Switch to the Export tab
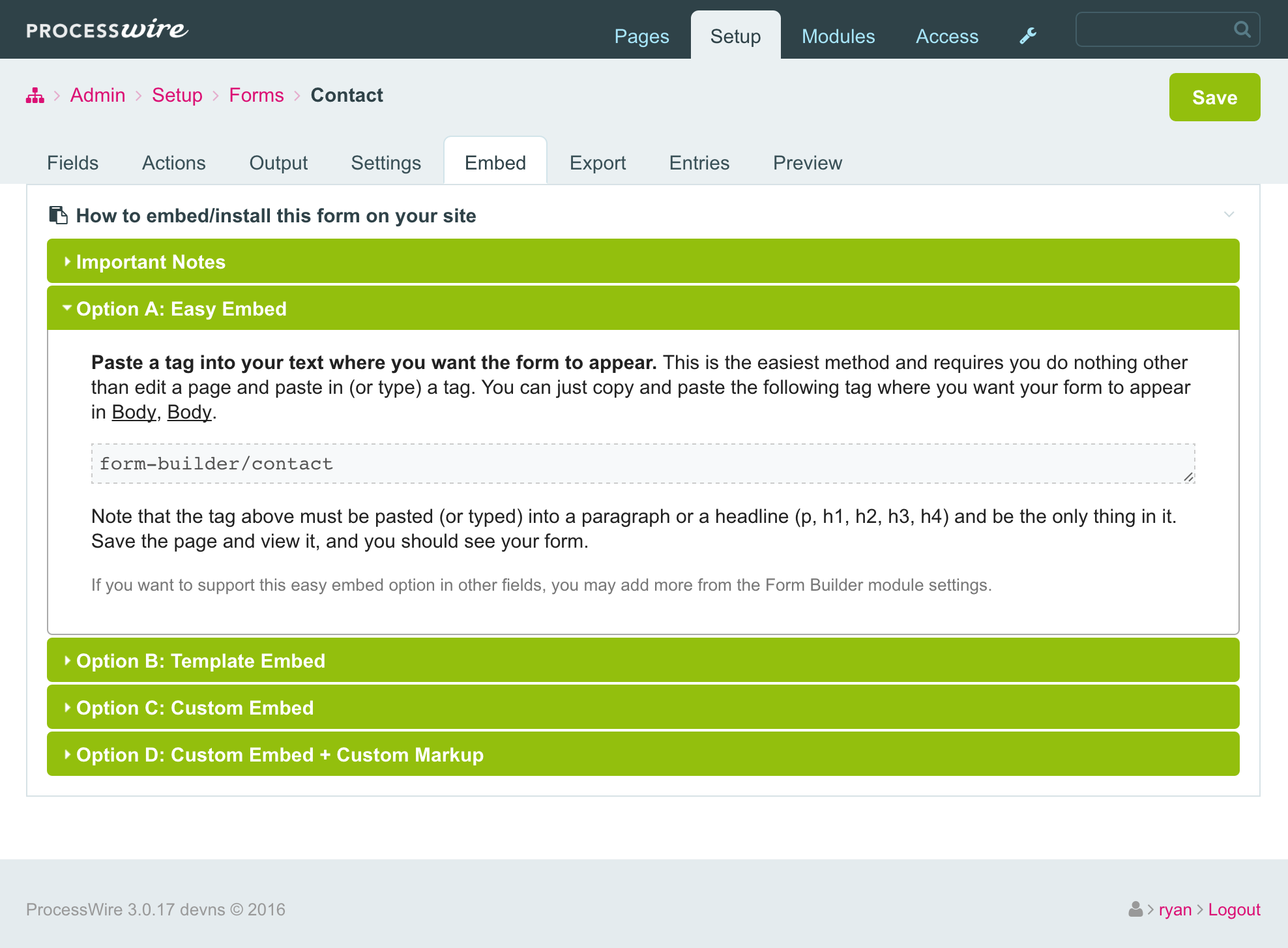 coord(598,162)
